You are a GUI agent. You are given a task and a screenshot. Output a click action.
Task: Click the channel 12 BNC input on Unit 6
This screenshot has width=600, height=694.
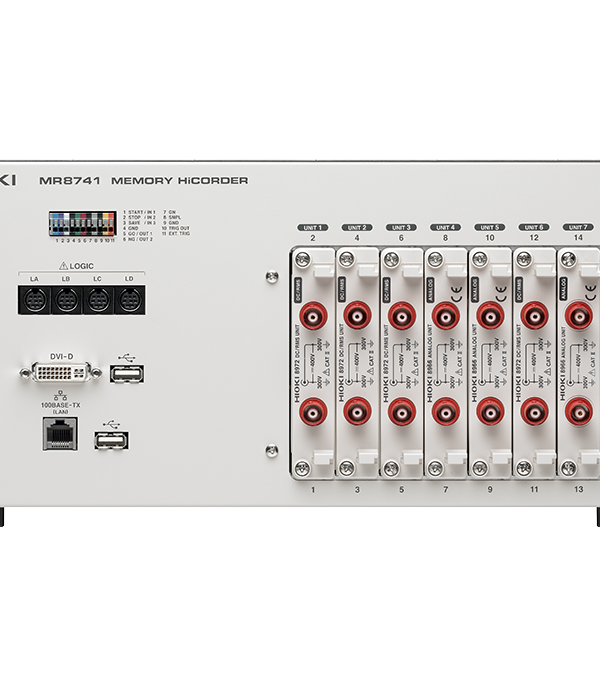(535, 316)
